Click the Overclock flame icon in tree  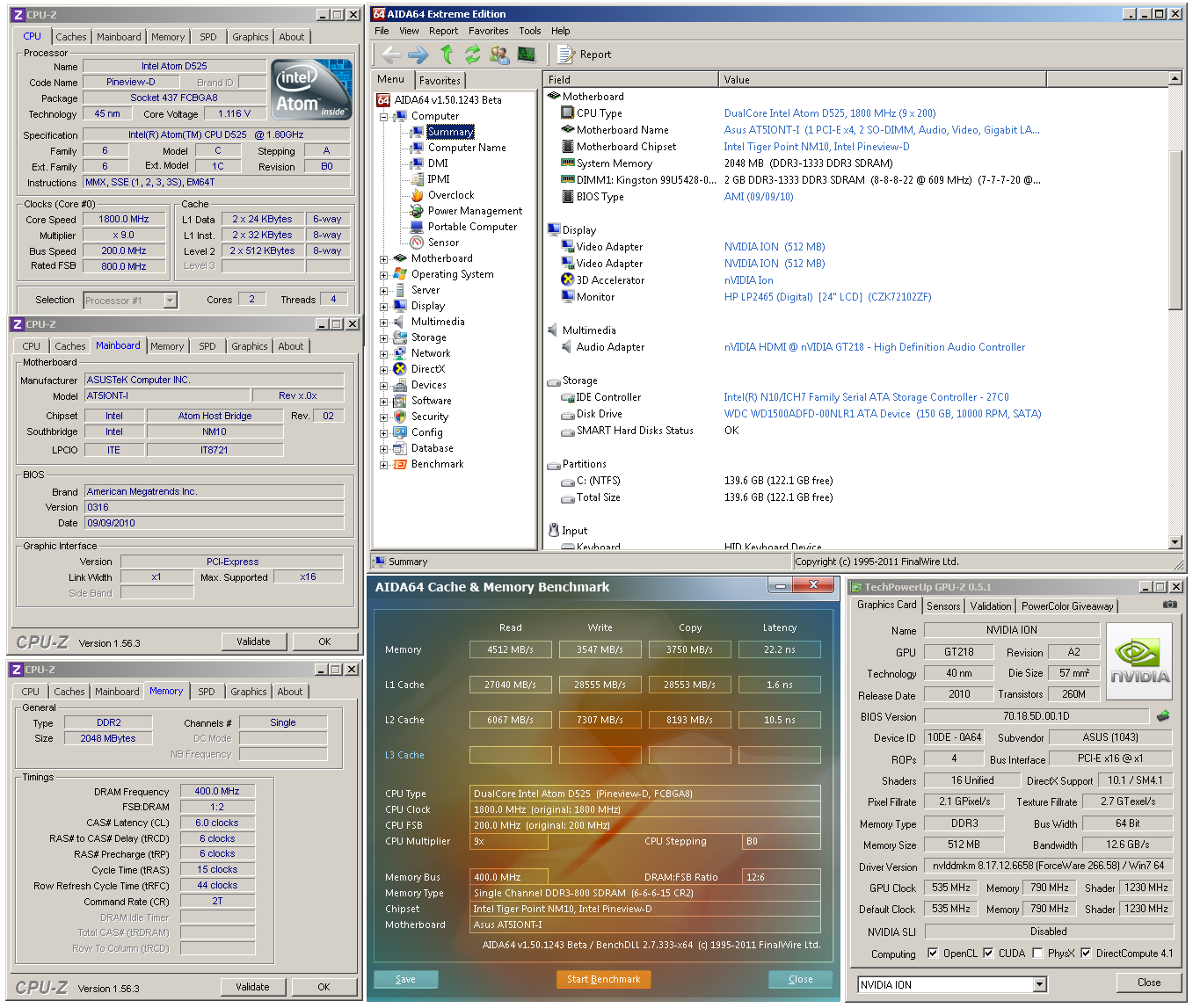pyautogui.click(x=417, y=195)
